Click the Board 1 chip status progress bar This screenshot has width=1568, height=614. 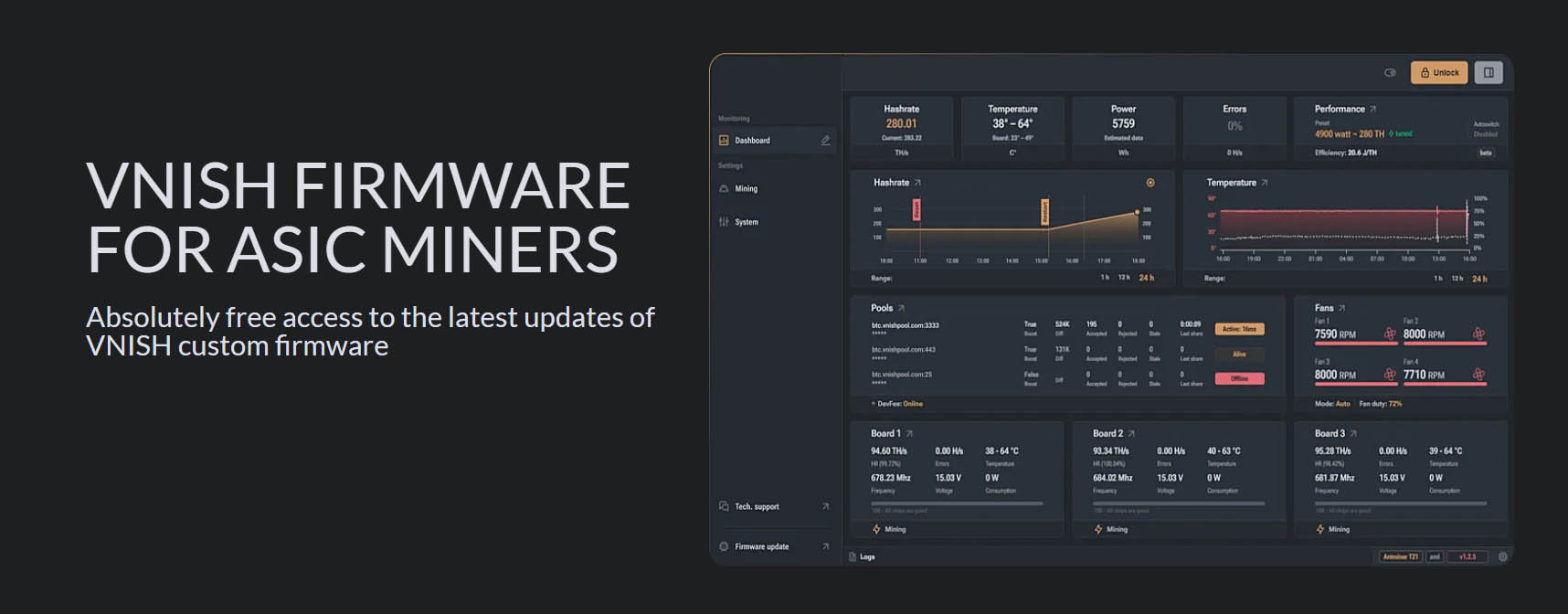tap(957, 503)
